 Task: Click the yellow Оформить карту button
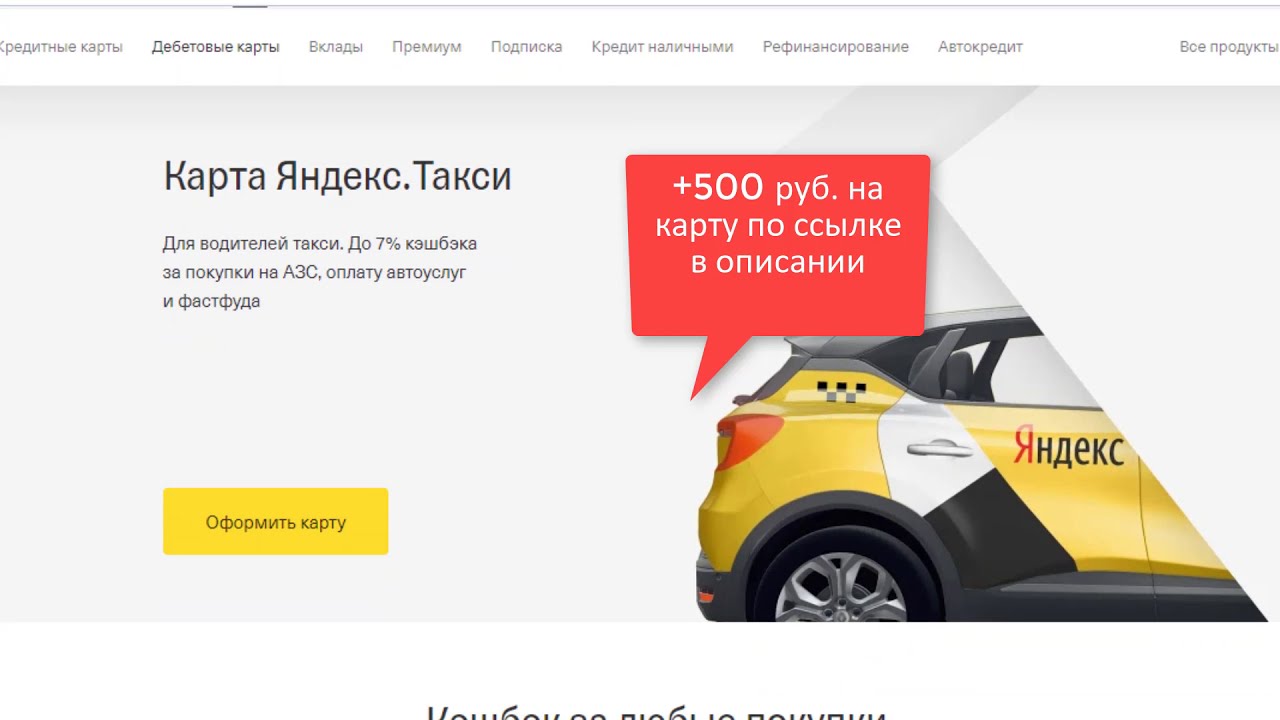click(x=276, y=521)
